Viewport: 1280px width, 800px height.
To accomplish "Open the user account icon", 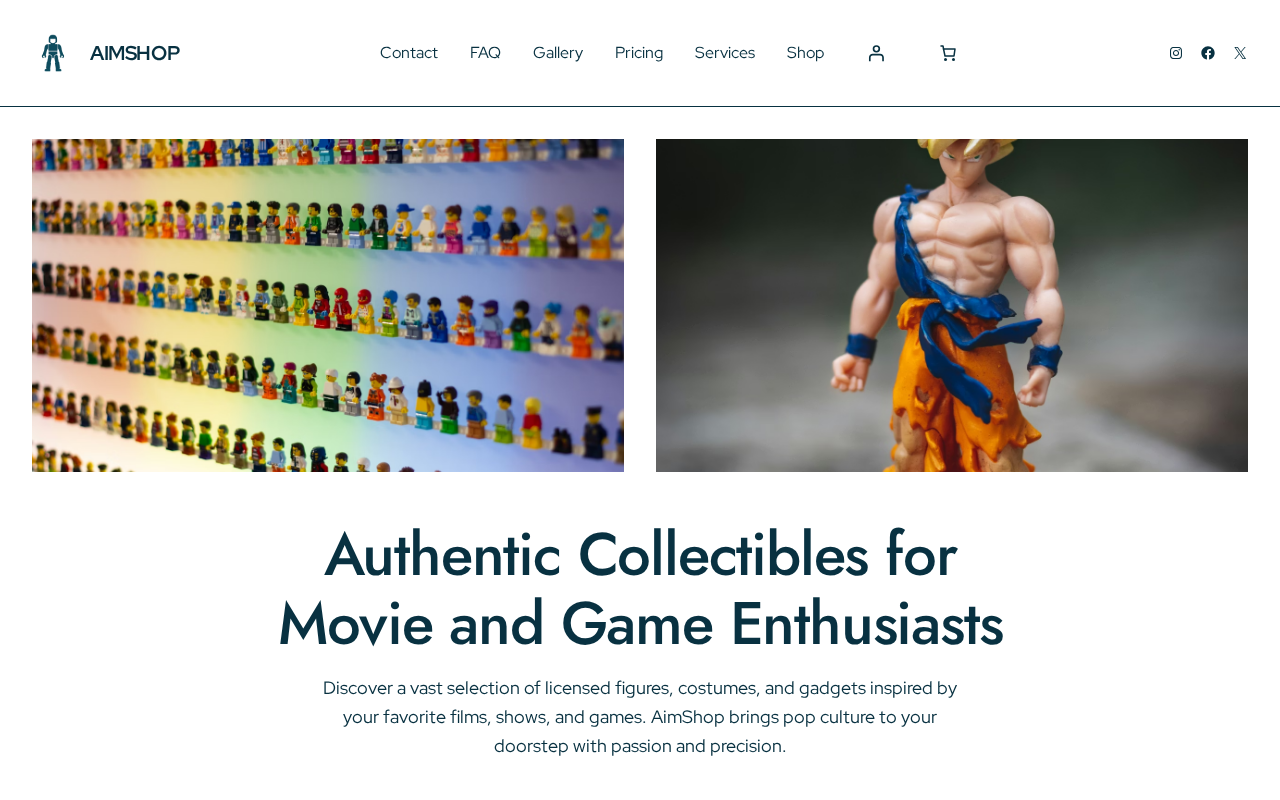I will point(876,53).
